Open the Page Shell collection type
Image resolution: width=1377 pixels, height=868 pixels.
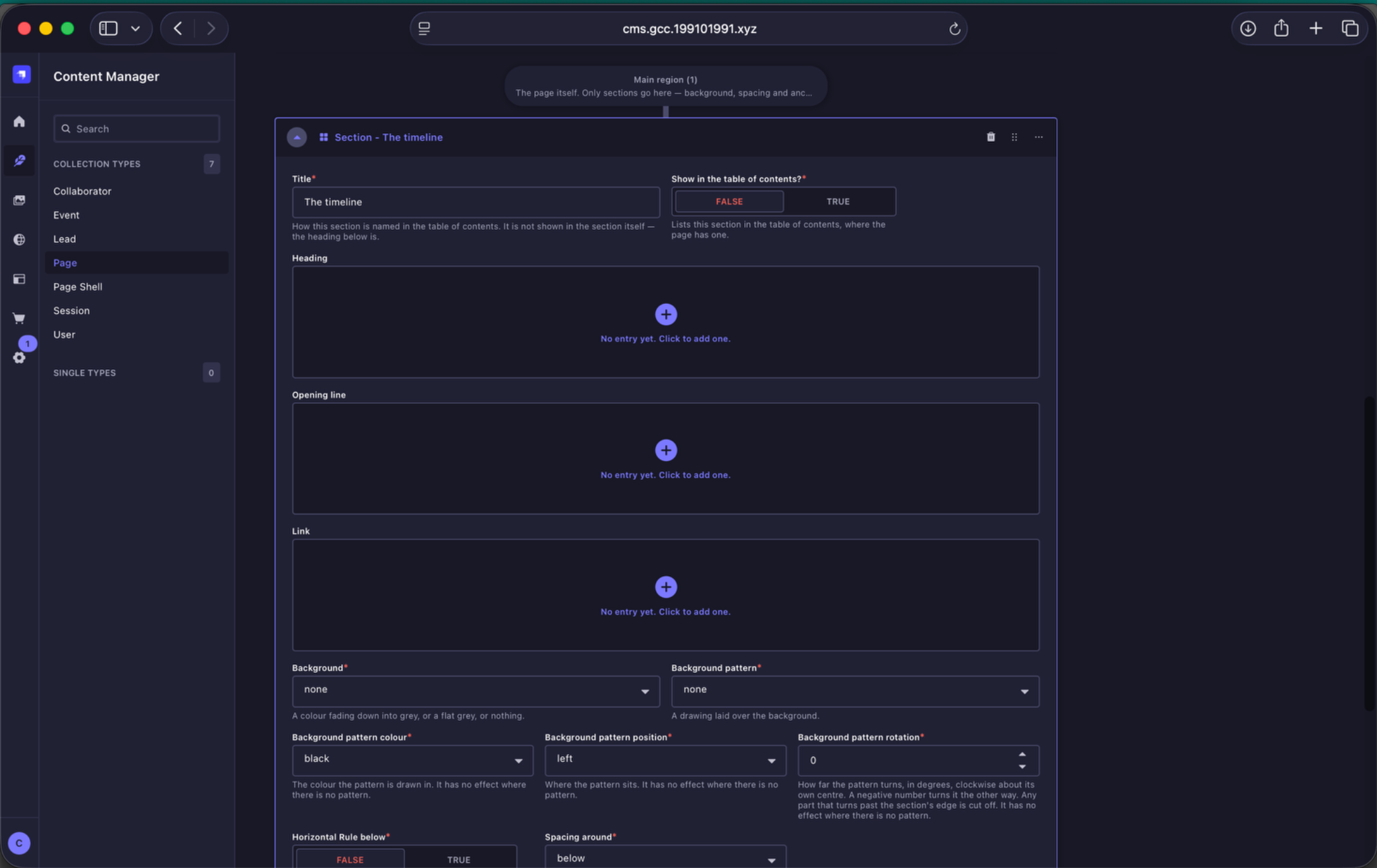77,287
